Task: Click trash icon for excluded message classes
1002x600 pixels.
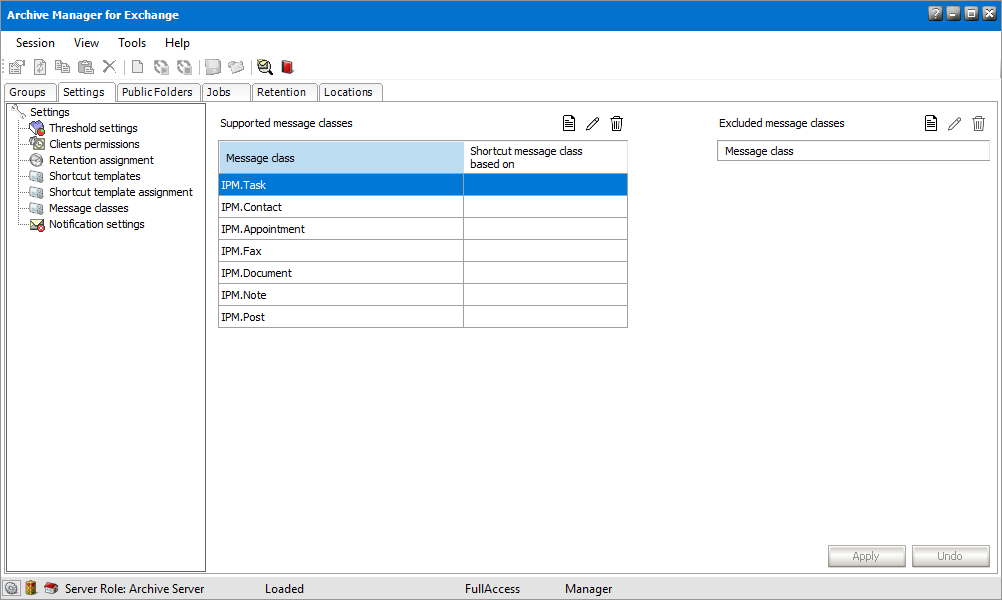Action: (978, 123)
